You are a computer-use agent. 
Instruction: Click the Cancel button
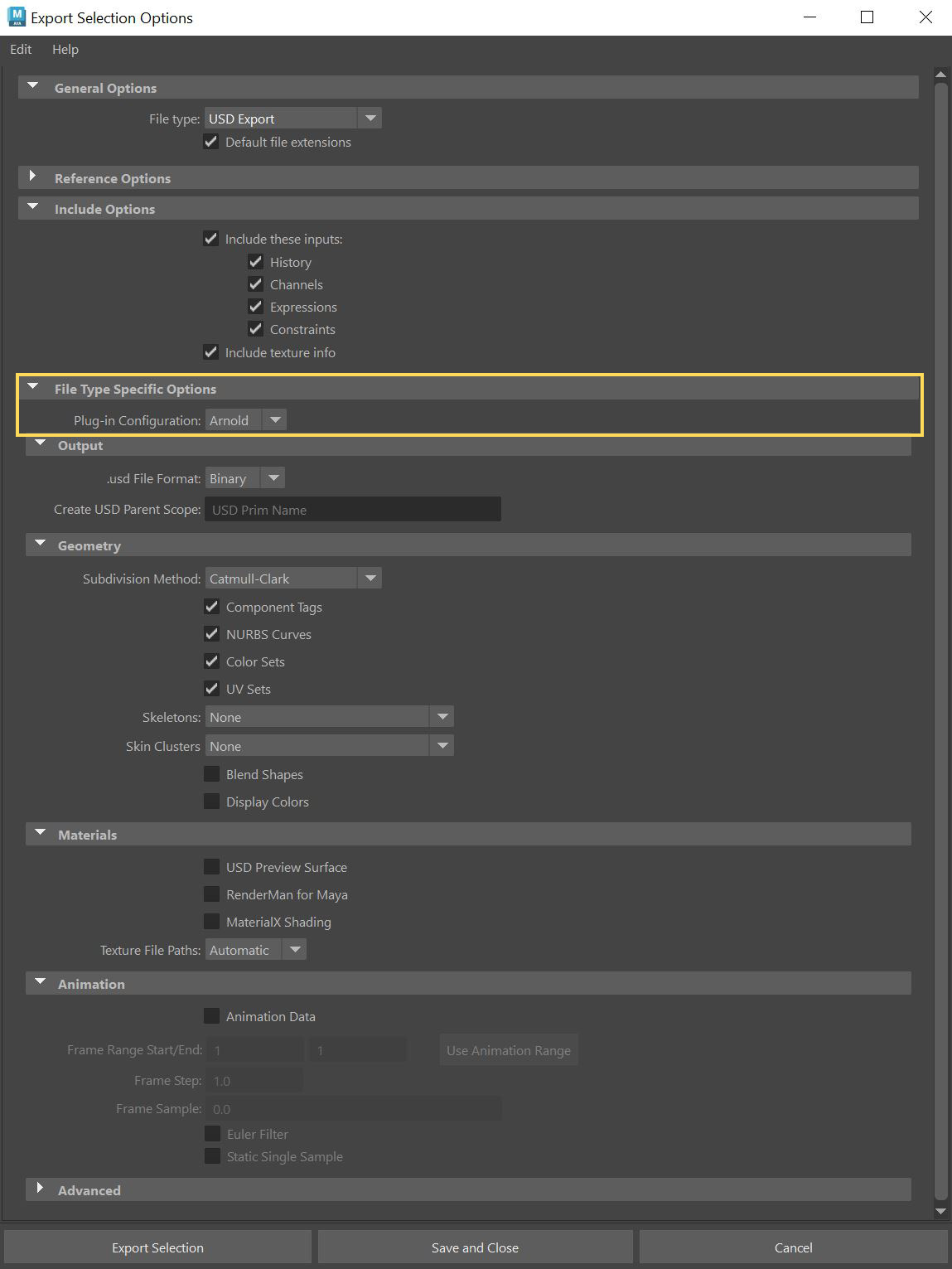pyautogui.click(x=793, y=1248)
